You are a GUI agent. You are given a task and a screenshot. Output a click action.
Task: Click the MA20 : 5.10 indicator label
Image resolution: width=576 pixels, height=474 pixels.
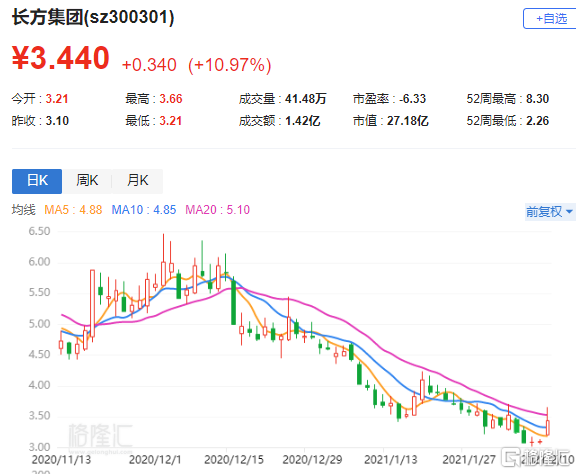tap(217, 210)
